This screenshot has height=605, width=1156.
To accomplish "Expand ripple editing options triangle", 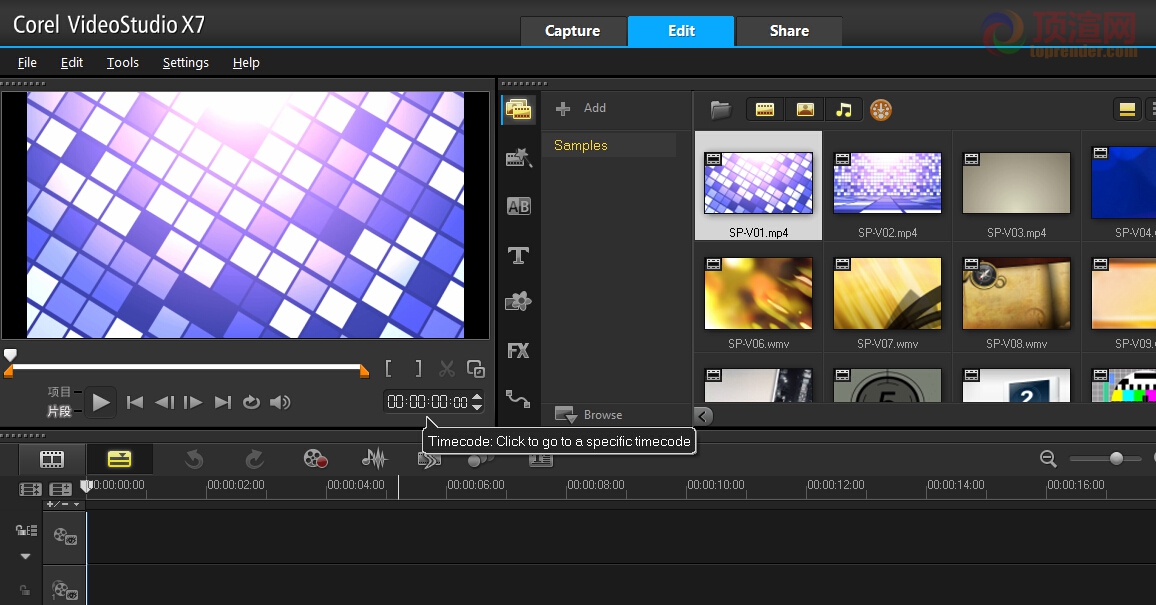I will click(x=25, y=556).
